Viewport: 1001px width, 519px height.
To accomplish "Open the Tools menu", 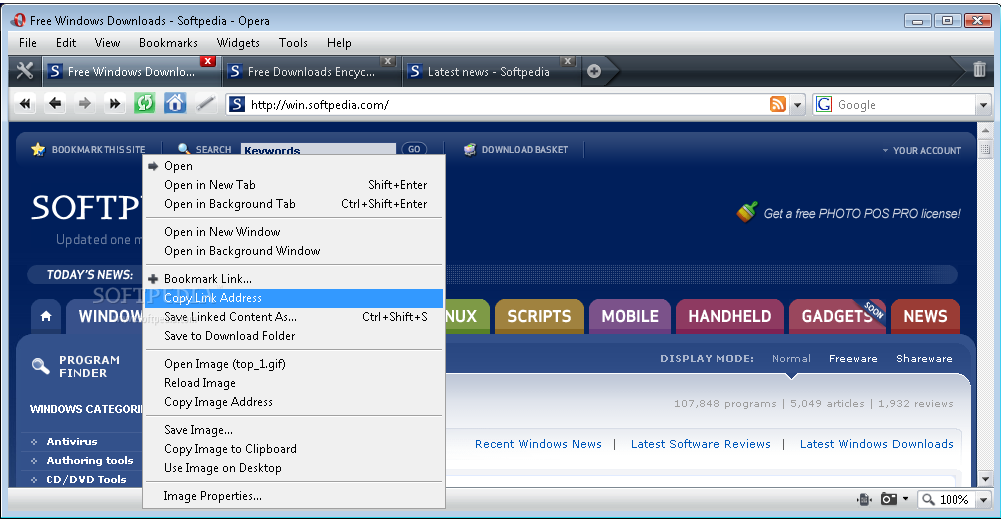I will (x=293, y=43).
